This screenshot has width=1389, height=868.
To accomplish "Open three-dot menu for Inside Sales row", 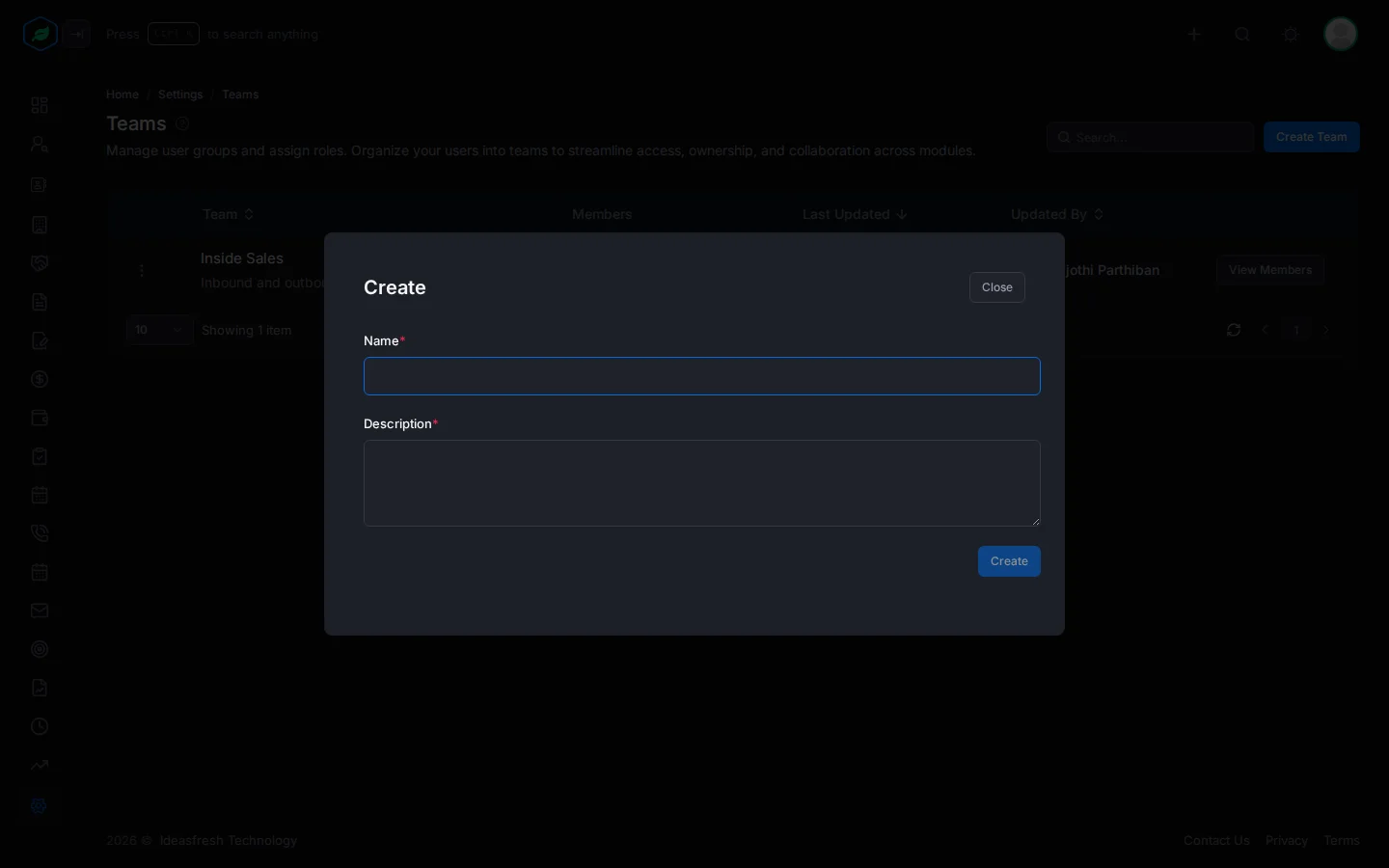I will click(x=142, y=271).
